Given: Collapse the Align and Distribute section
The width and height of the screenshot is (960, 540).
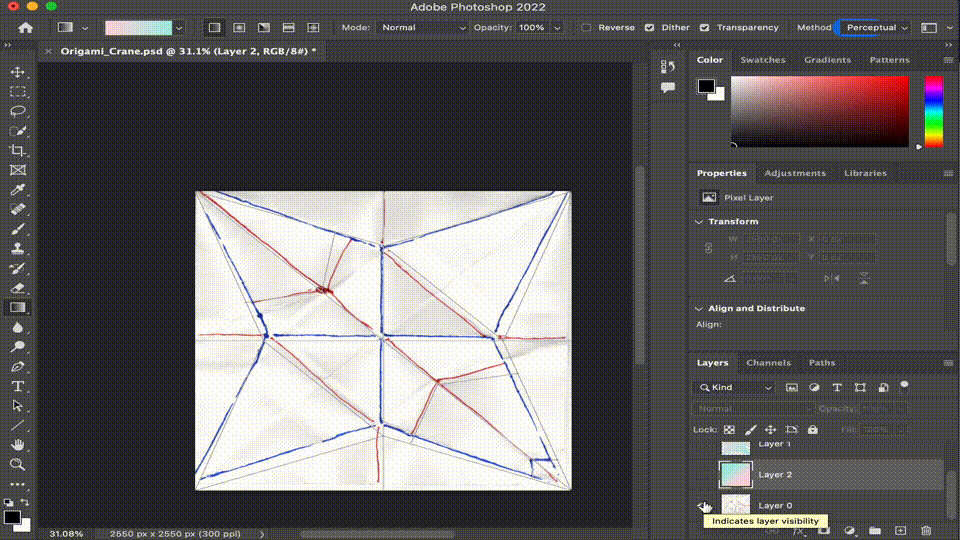Looking at the screenshot, I should [x=699, y=309].
